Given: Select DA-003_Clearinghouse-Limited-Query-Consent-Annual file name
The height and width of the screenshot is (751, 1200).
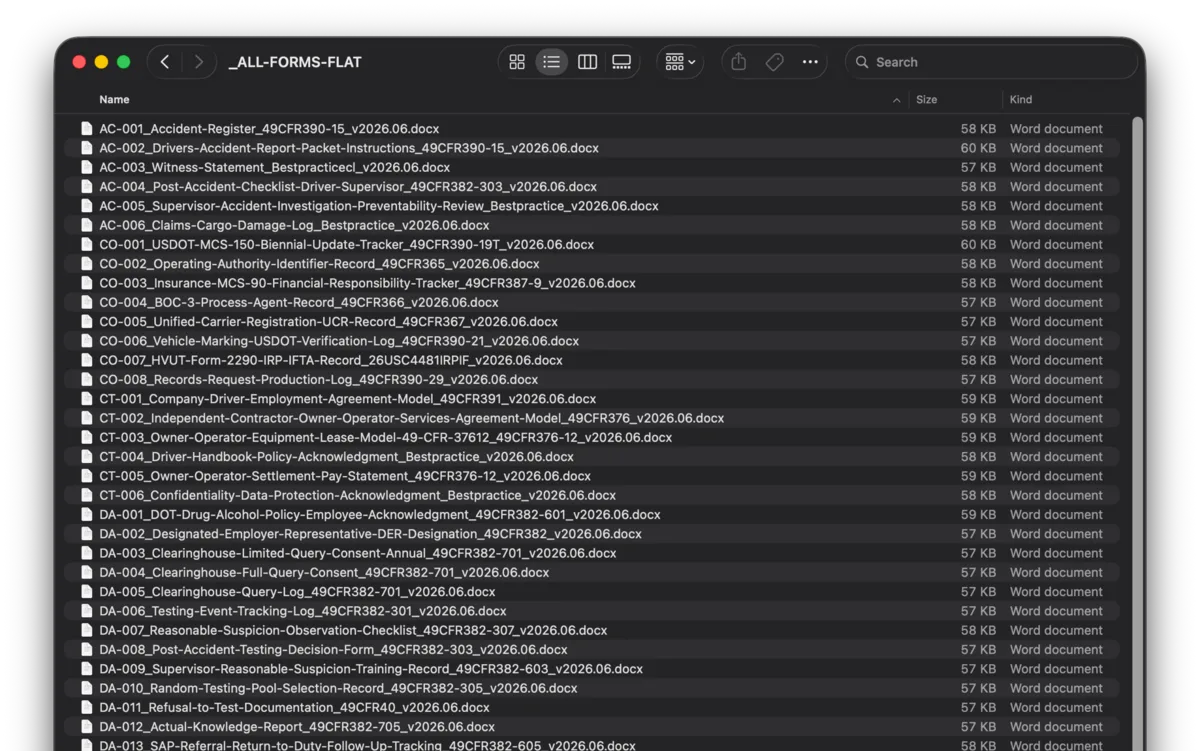Looking at the screenshot, I should 358,553.
